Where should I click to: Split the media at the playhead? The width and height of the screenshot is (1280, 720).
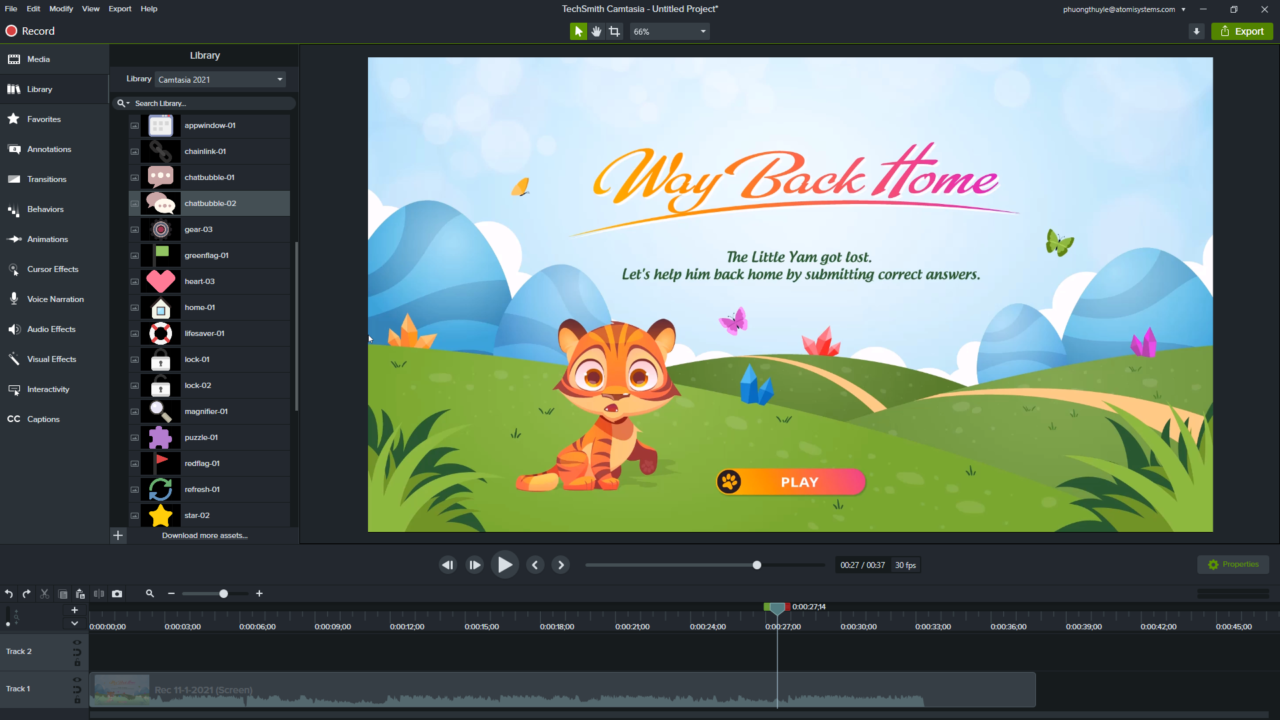(99, 593)
